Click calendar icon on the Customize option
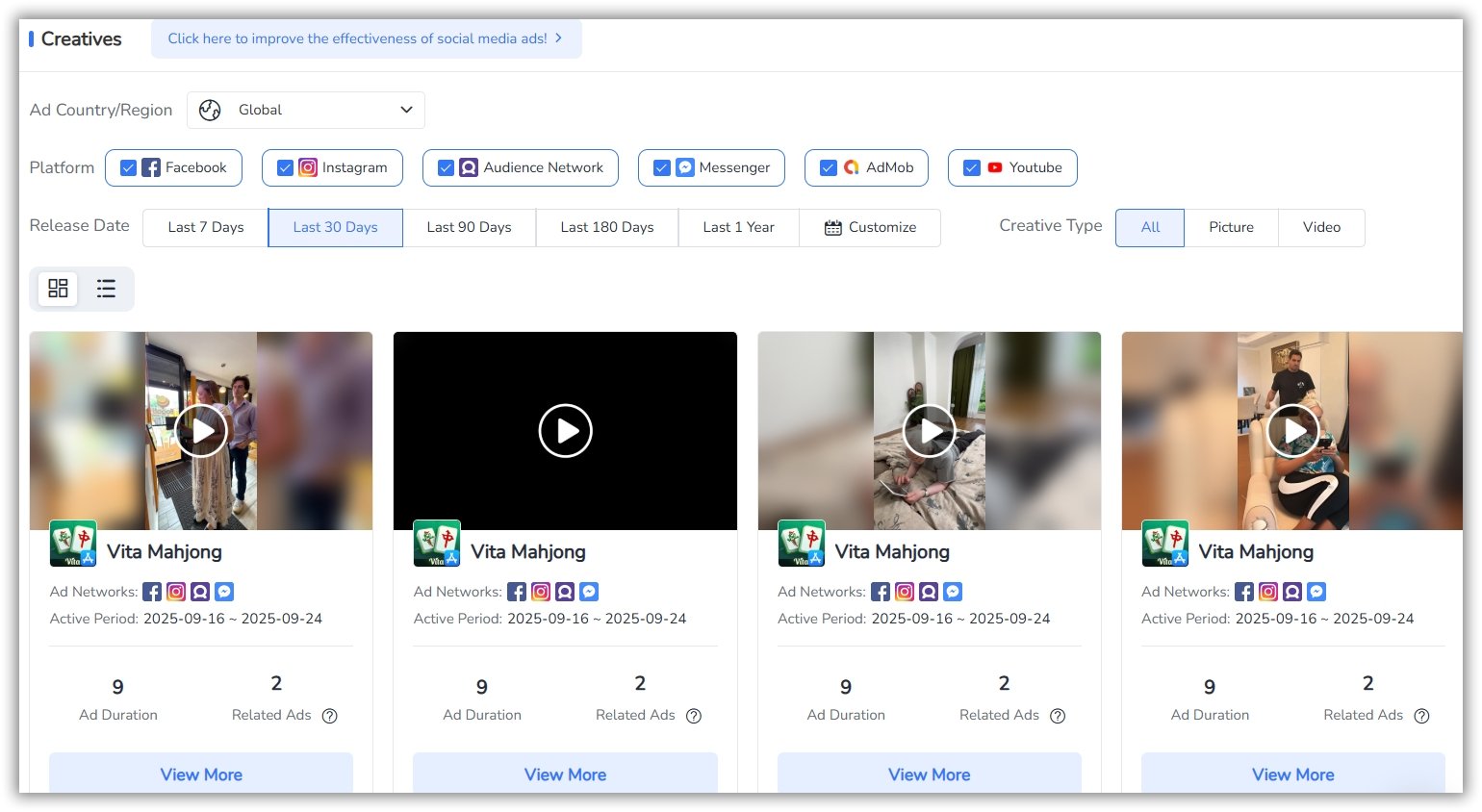The width and height of the screenshot is (1482, 812). pyautogui.click(x=833, y=227)
